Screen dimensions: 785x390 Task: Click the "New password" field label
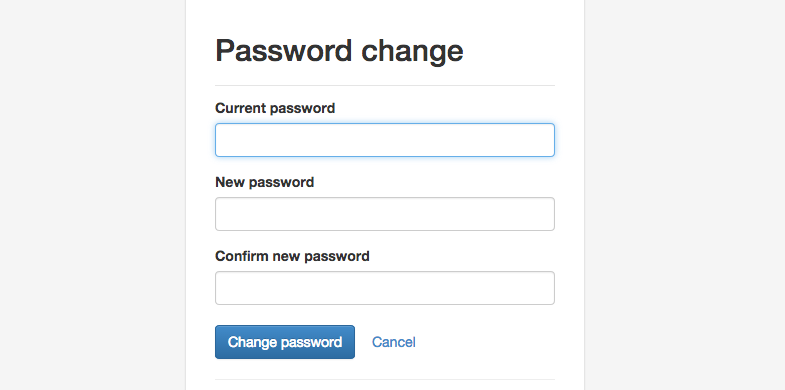264,182
